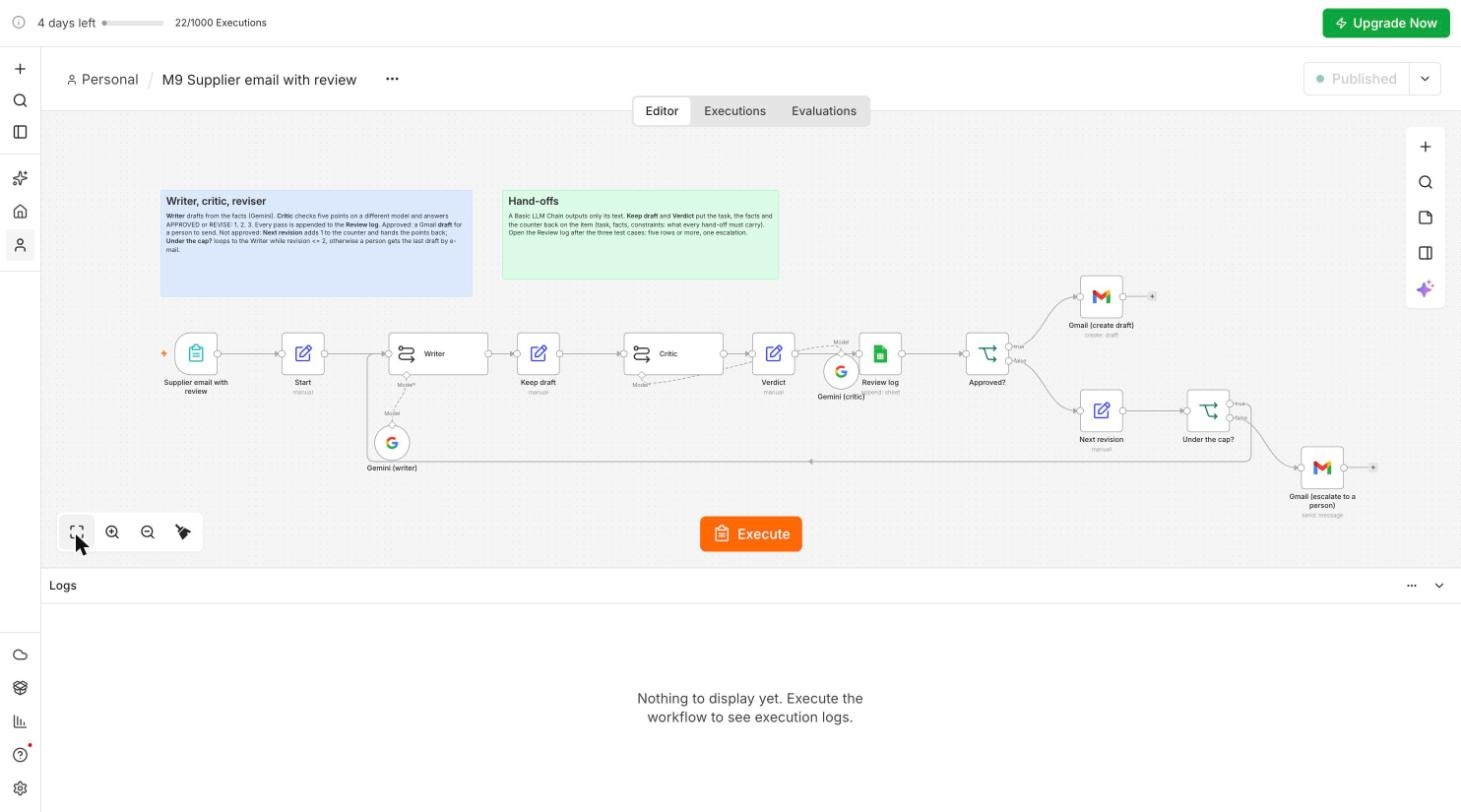Select the Gemini (writer) model node
The height and width of the screenshot is (812, 1461).
(x=392, y=443)
